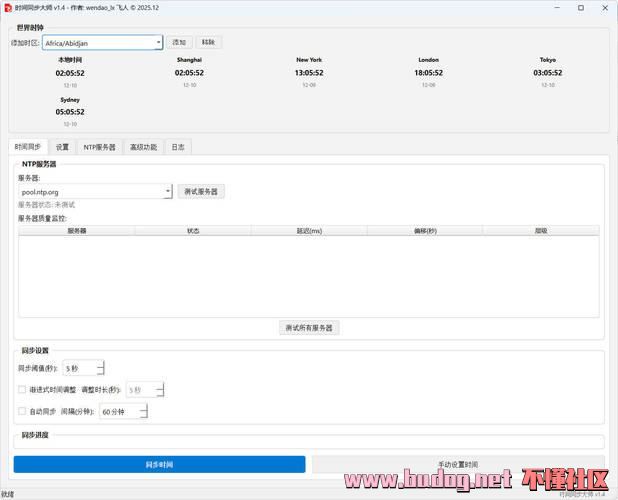Click the 手动设置时间 button

(458, 464)
